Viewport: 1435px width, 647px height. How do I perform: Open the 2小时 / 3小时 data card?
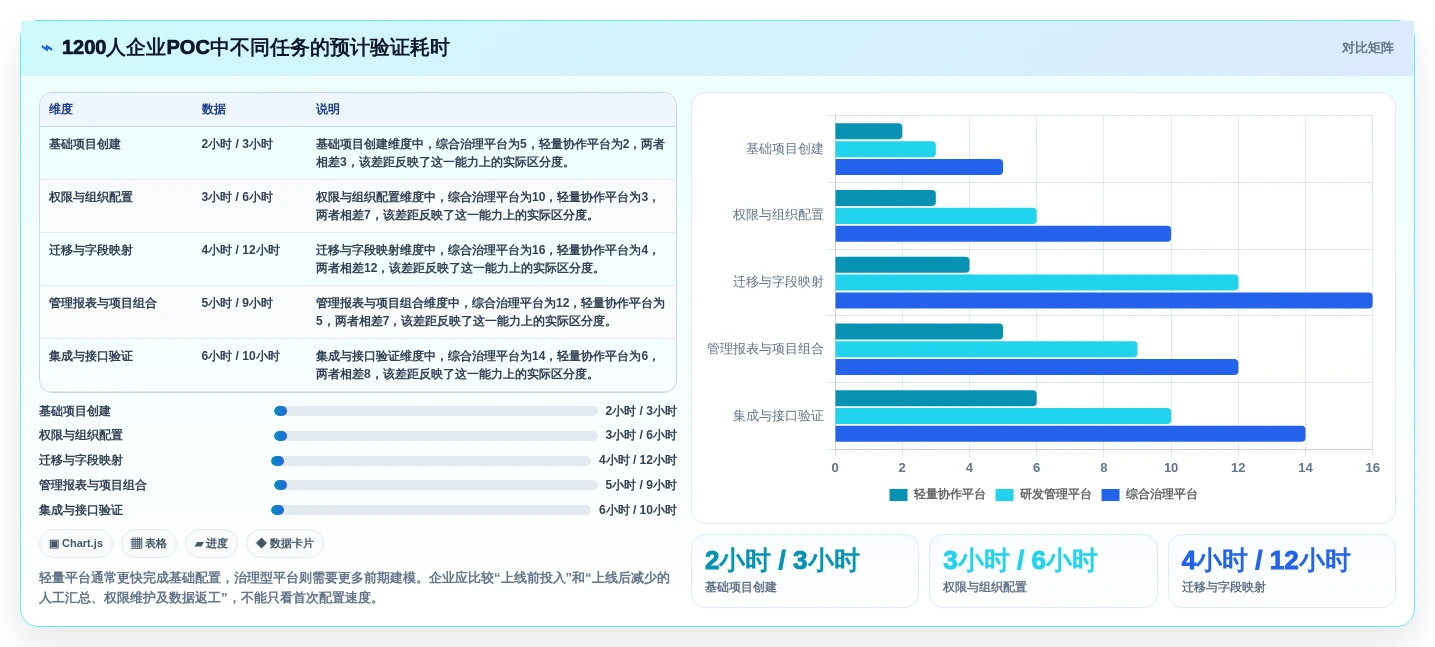click(805, 571)
